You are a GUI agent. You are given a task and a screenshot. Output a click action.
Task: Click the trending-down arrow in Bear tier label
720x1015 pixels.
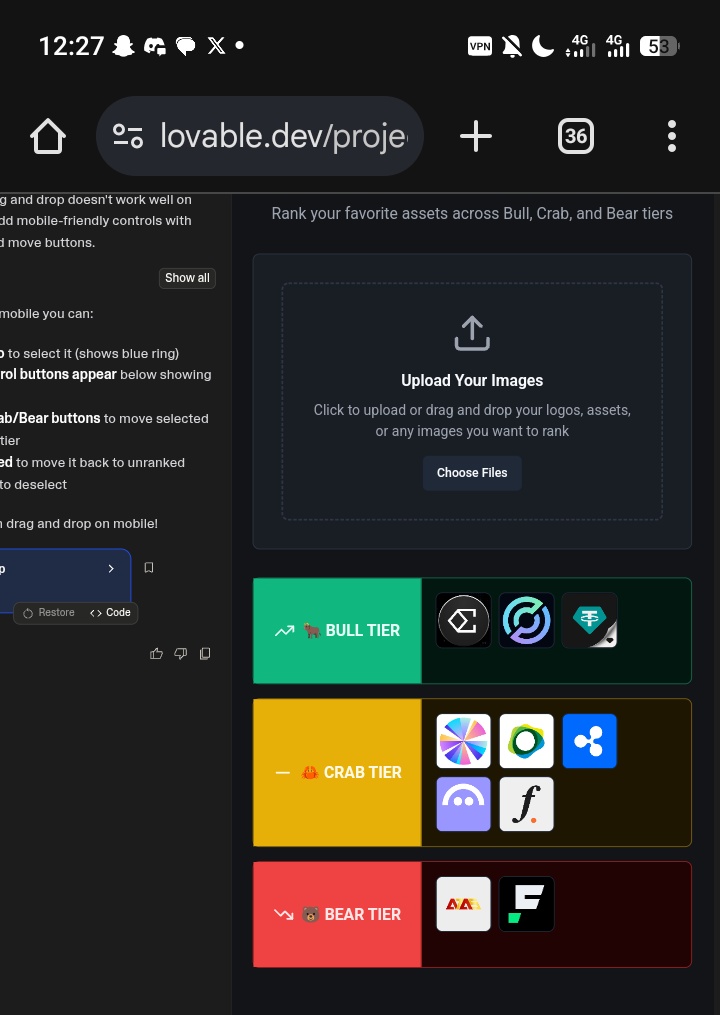pos(284,914)
